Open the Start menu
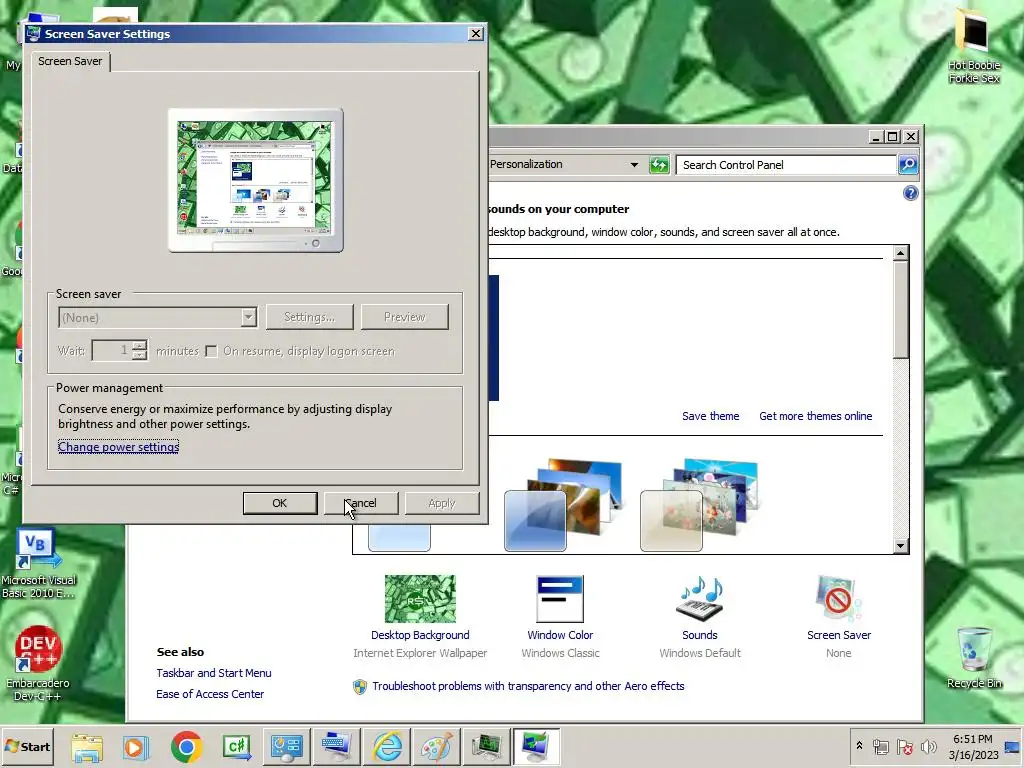 (x=27, y=746)
